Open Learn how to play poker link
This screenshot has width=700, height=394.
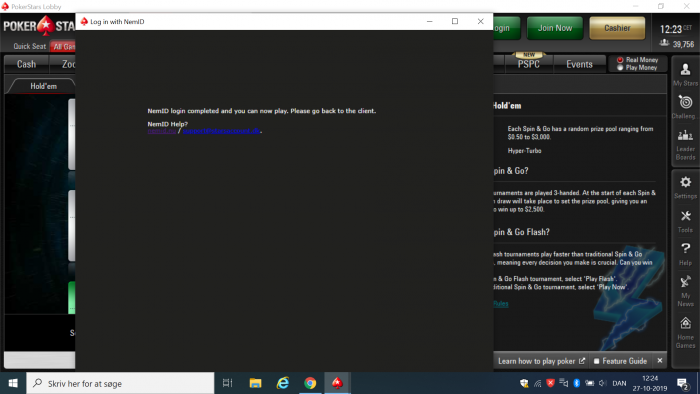tap(541, 361)
